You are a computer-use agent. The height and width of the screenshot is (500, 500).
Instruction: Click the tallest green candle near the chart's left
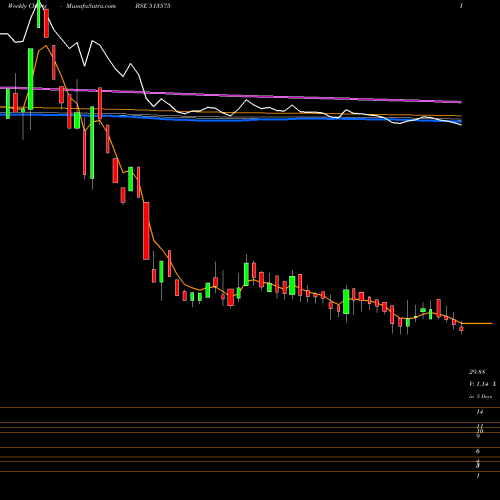click(x=30, y=79)
